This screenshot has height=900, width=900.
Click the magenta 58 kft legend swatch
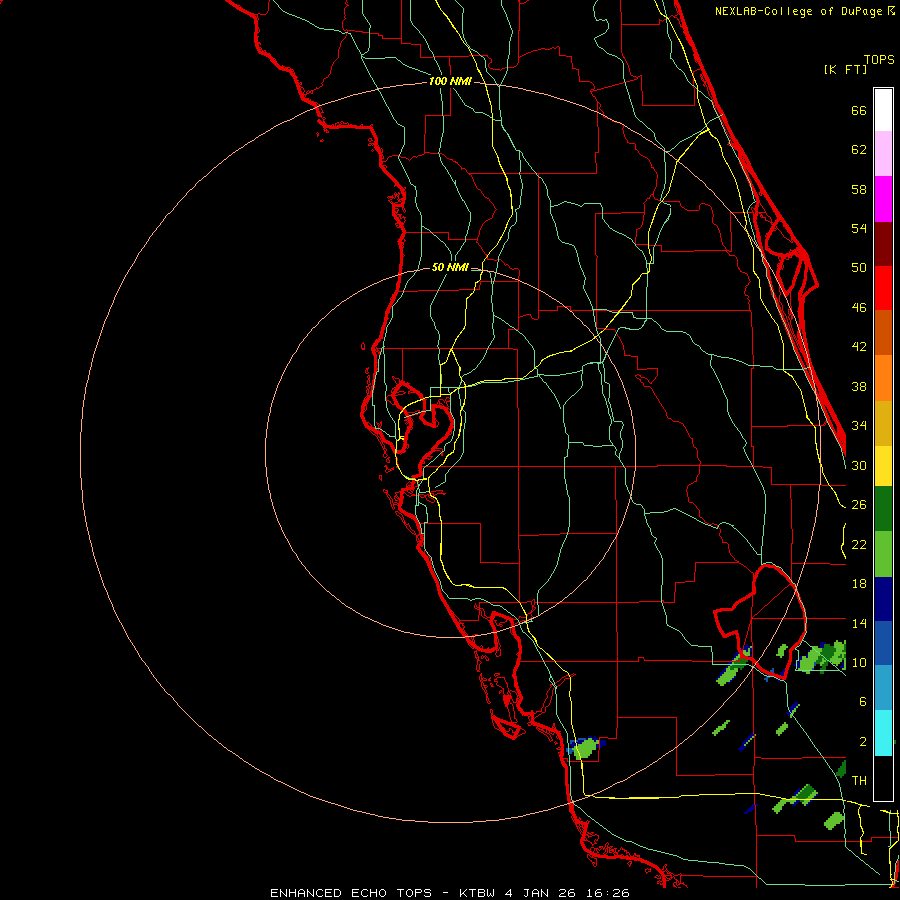tap(883, 199)
